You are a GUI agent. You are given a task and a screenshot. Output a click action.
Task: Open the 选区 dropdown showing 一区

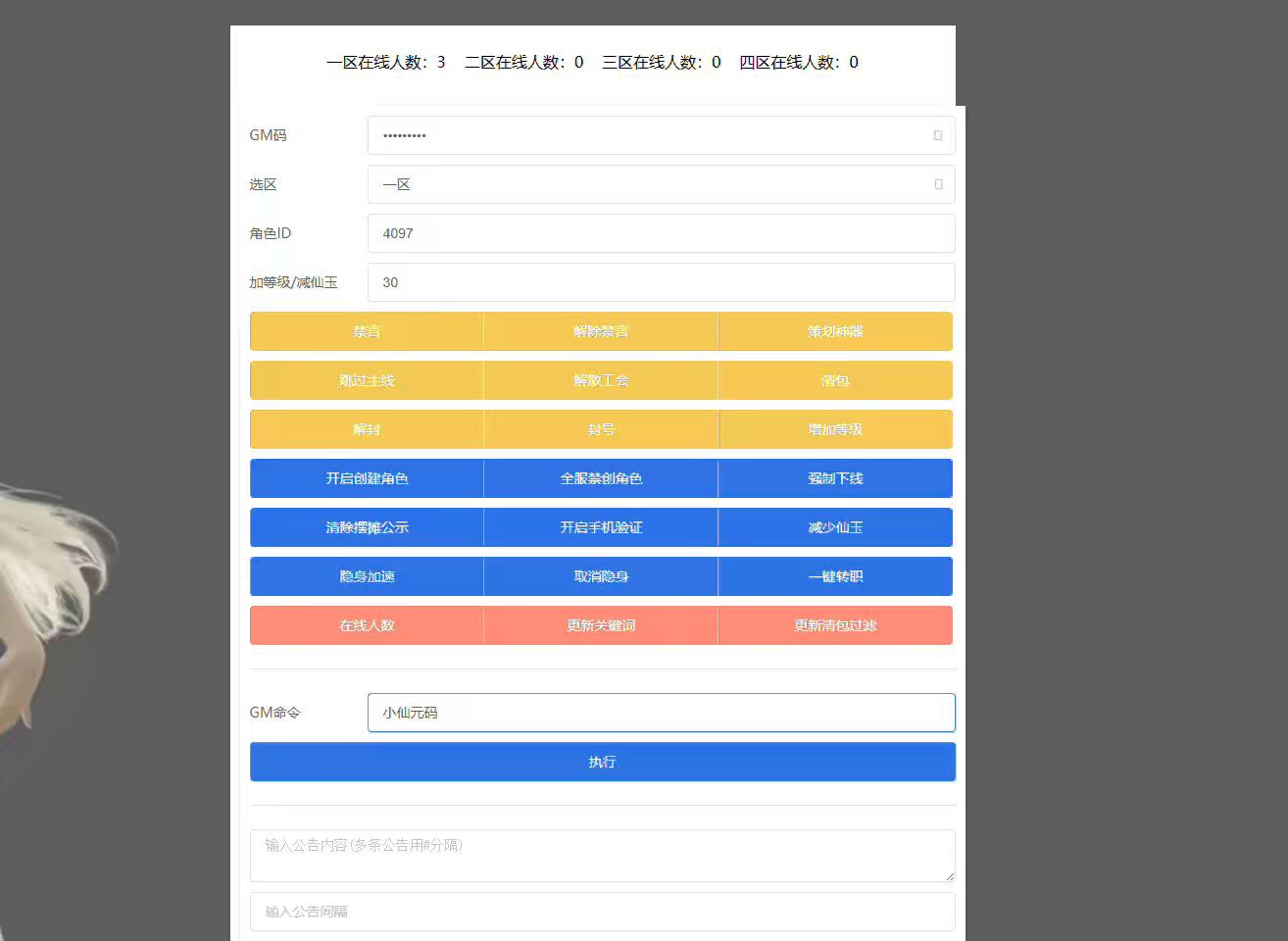point(661,184)
